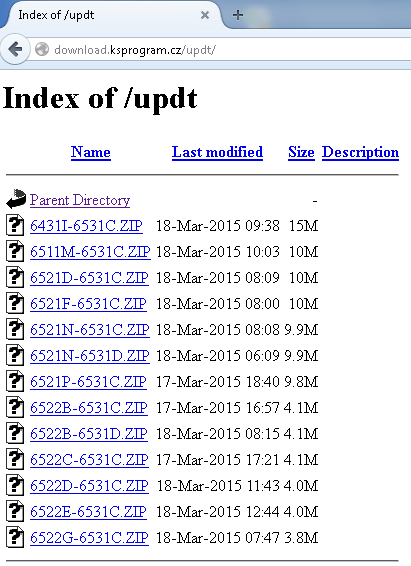Click file icon beside 6511M-6531C.ZIP
The height and width of the screenshot is (566, 411).
(x=15, y=251)
